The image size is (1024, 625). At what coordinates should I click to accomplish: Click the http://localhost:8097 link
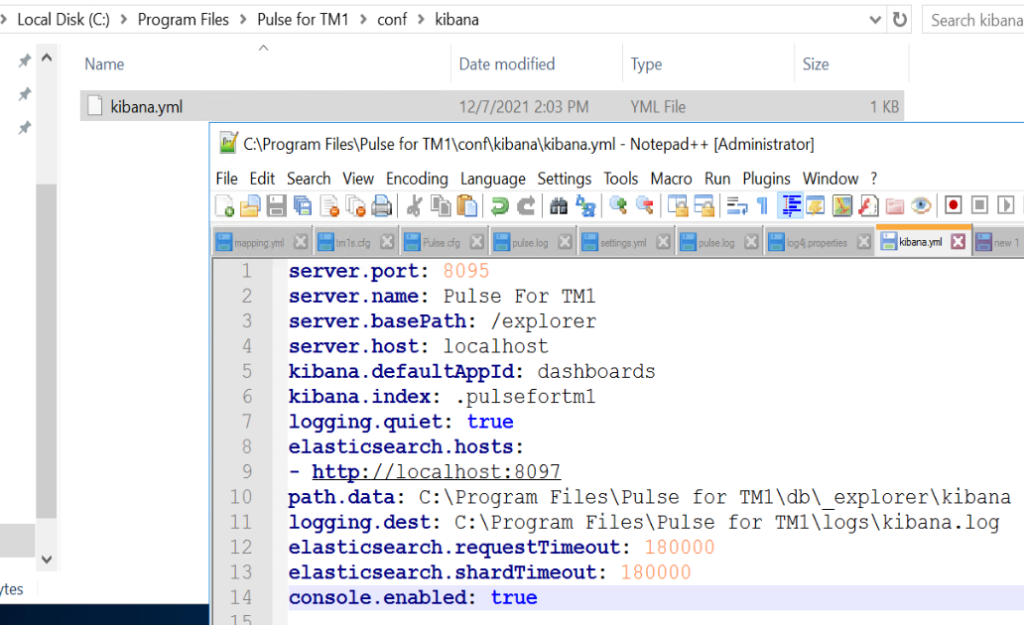click(436, 472)
